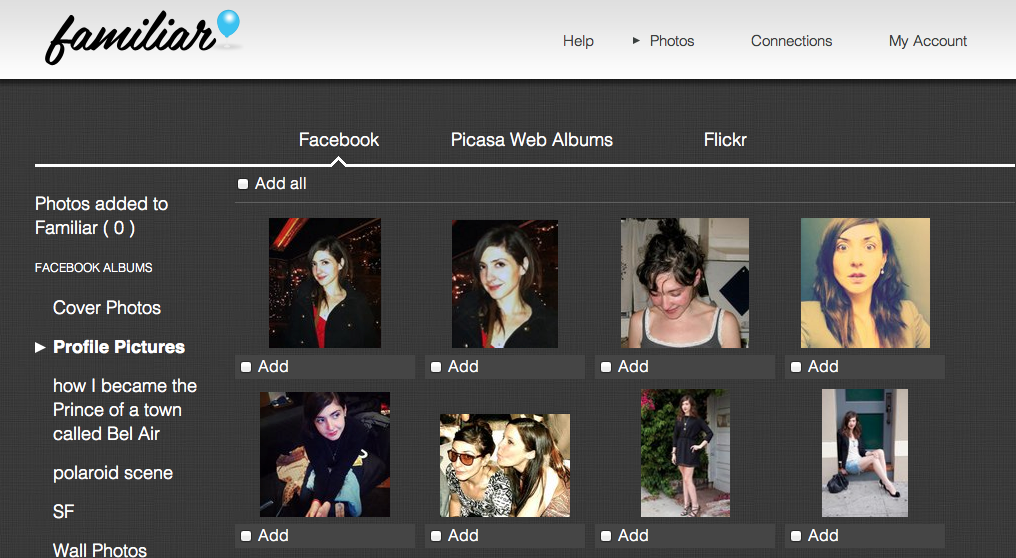Open the polaroid scene album
The width and height of the screenshot is (1016, 558).
[x=113, y=473]
